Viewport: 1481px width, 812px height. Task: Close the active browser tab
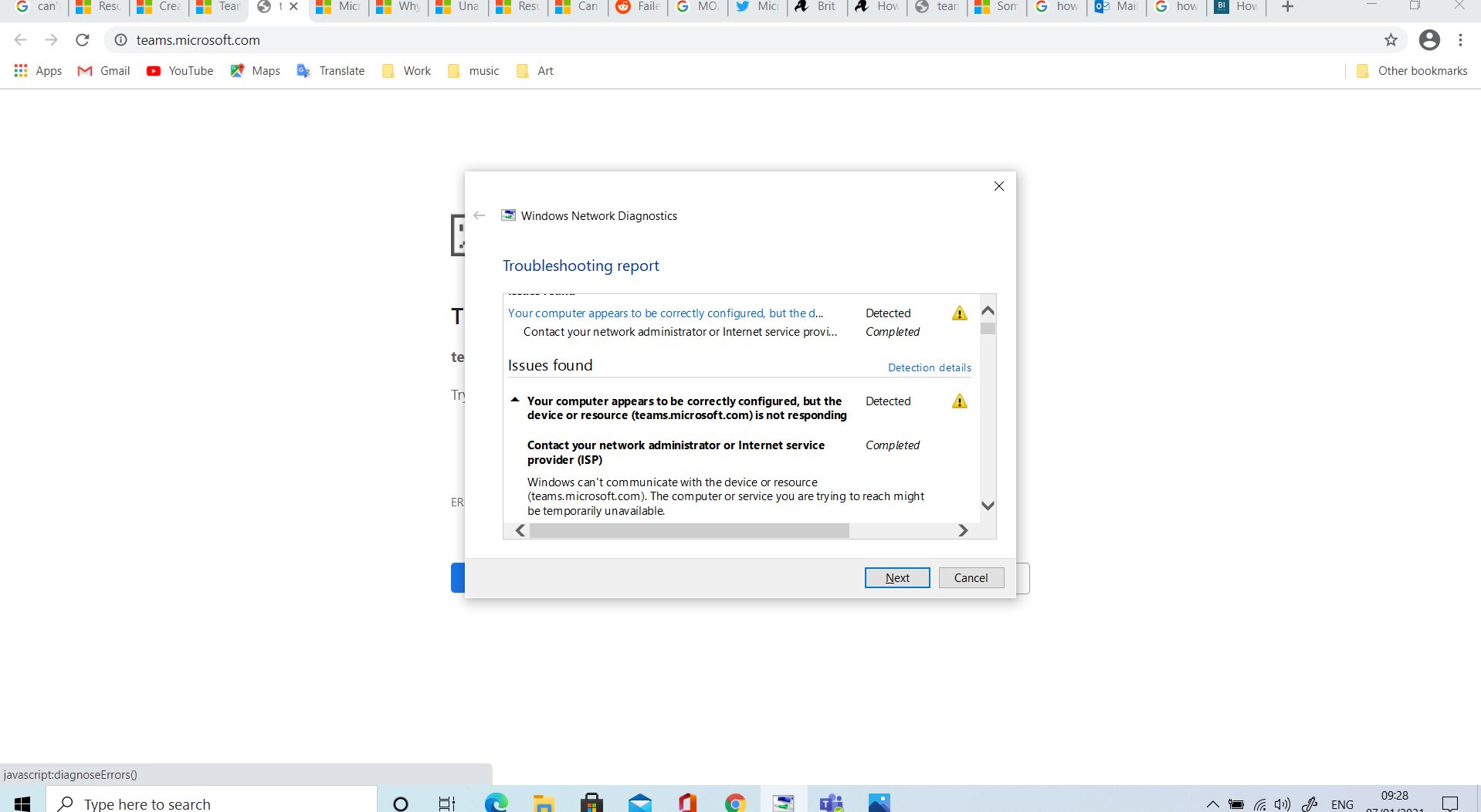click(x=293, y=6)
